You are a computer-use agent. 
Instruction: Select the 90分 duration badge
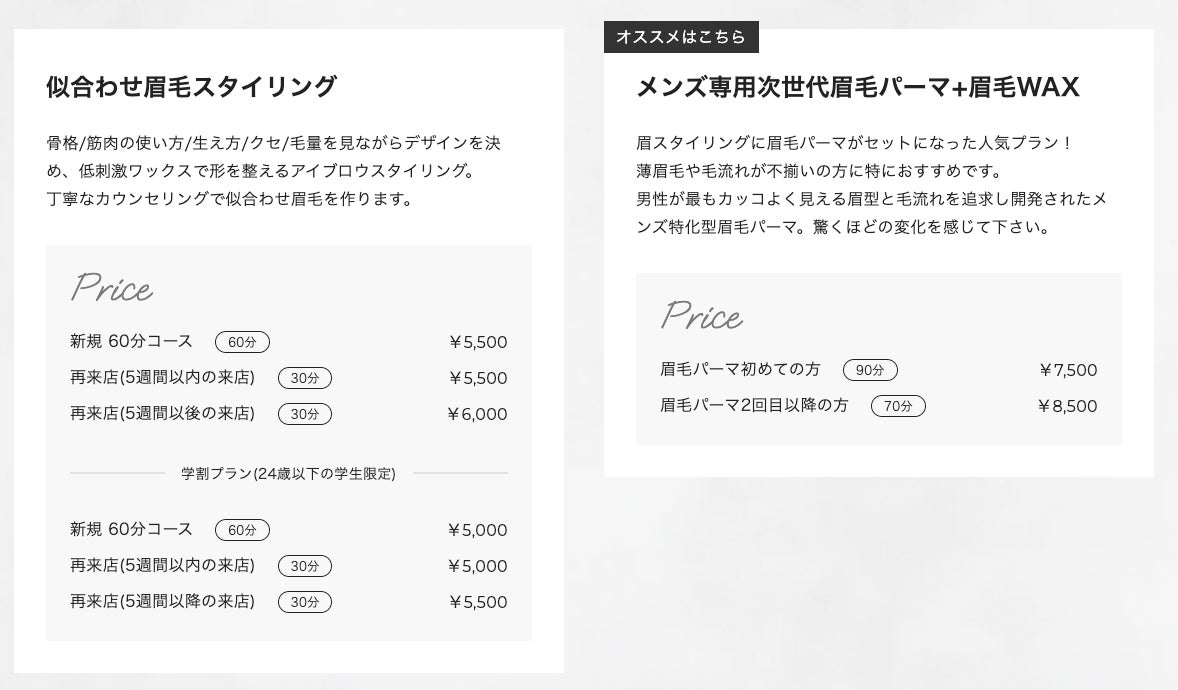click(870, 370)
